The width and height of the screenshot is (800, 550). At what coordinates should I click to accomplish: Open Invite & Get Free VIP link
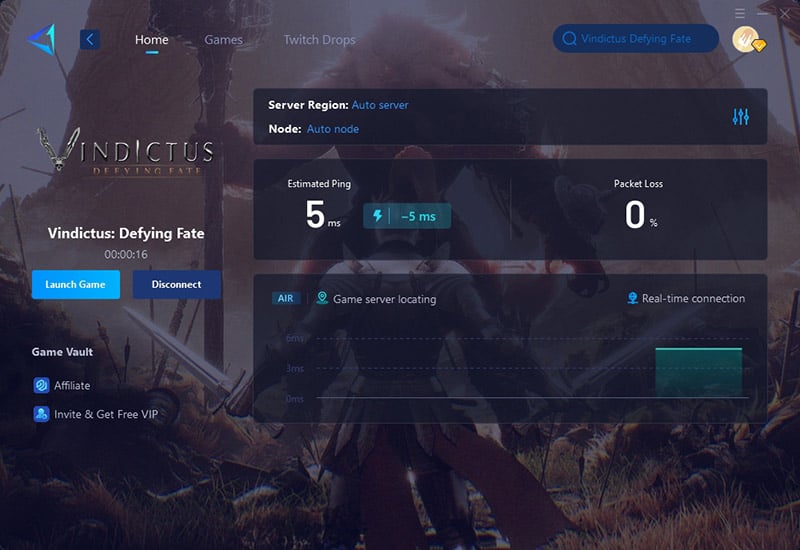point(106,414)
